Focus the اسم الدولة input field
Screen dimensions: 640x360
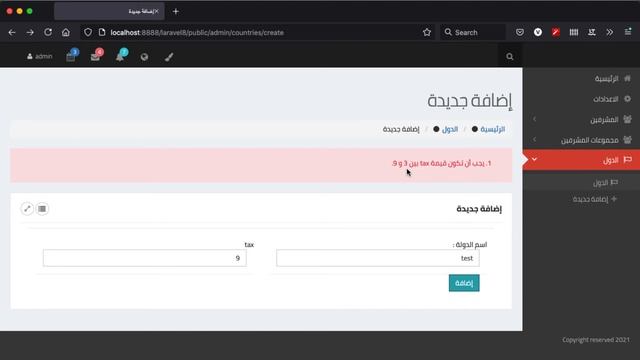(x=378, y=258)
